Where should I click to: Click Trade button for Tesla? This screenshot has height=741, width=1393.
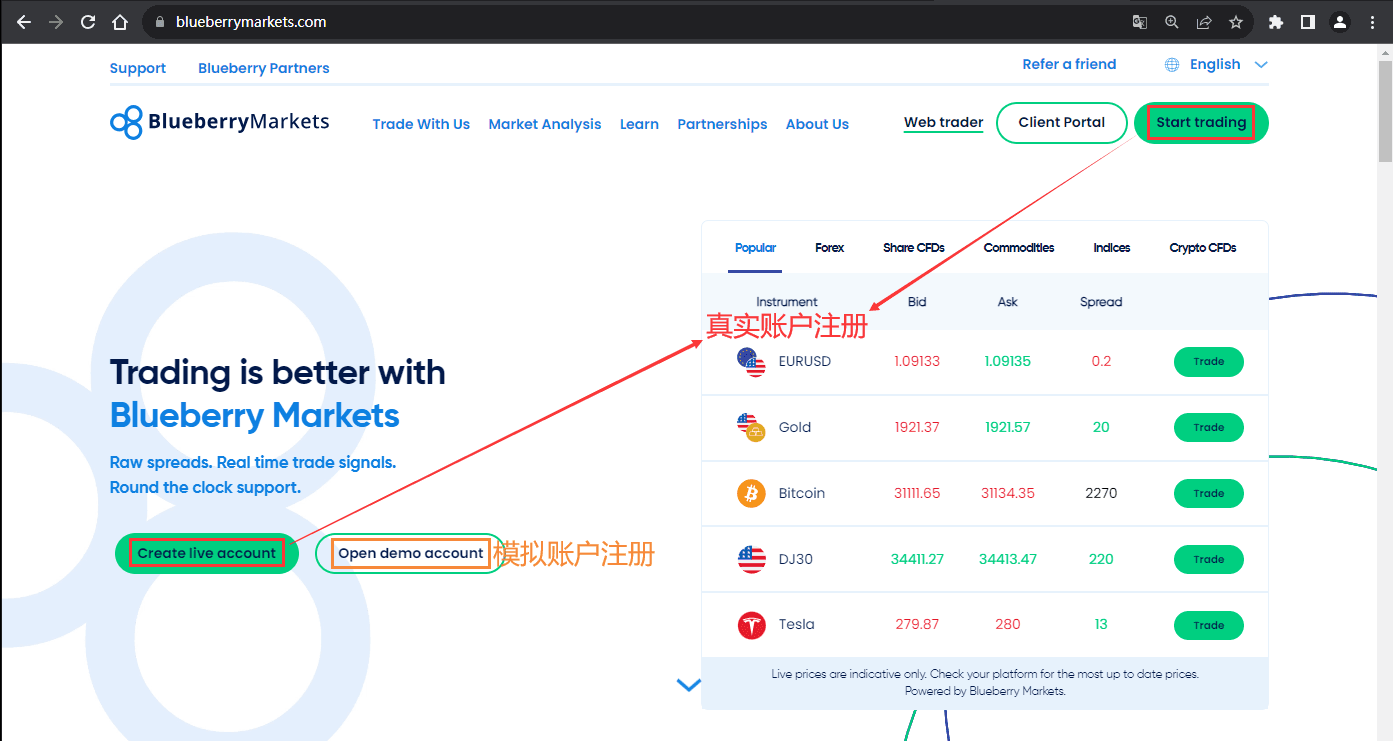click(1208, 626)
